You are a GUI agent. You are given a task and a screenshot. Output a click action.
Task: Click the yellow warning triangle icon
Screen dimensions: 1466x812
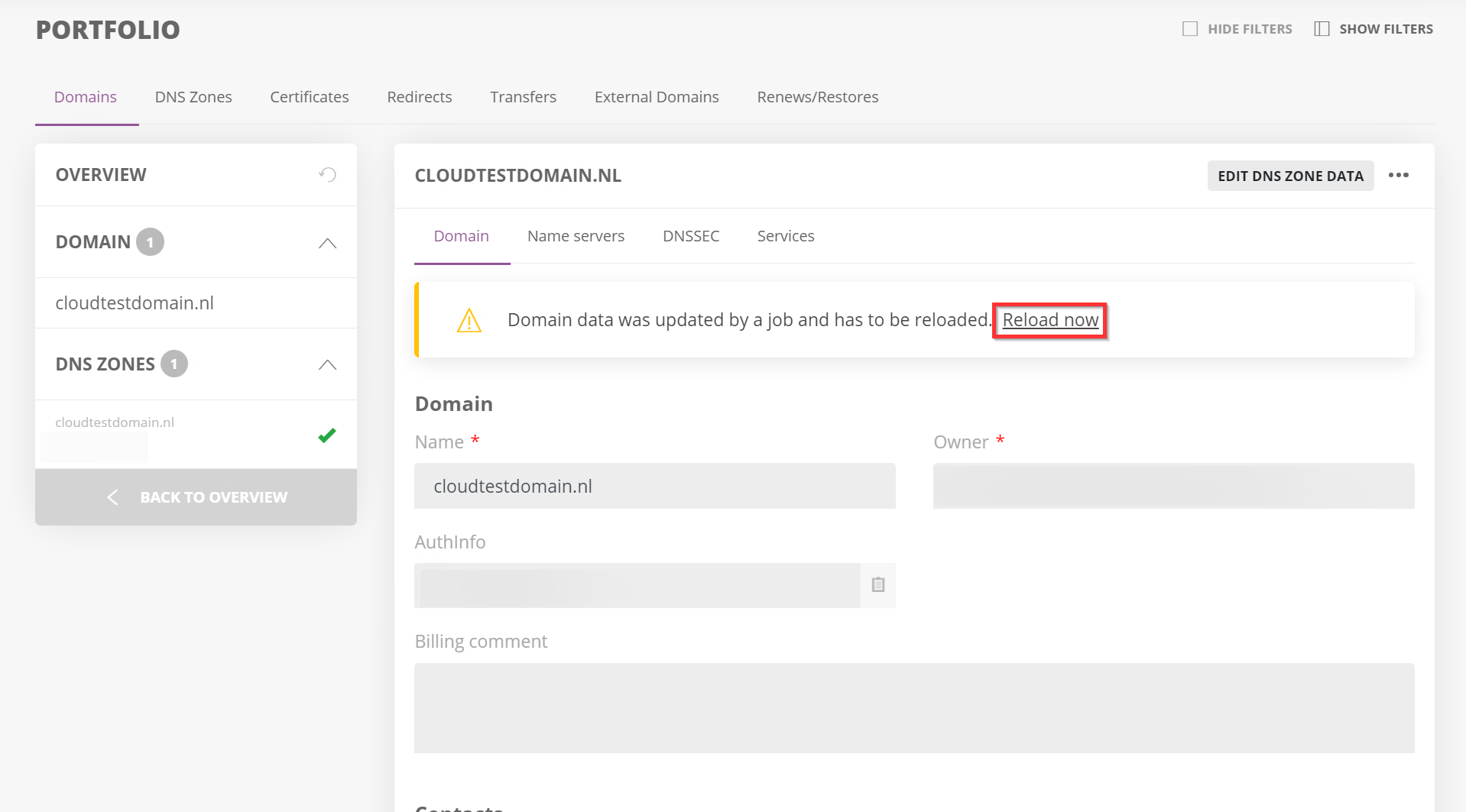coord(469,320)
